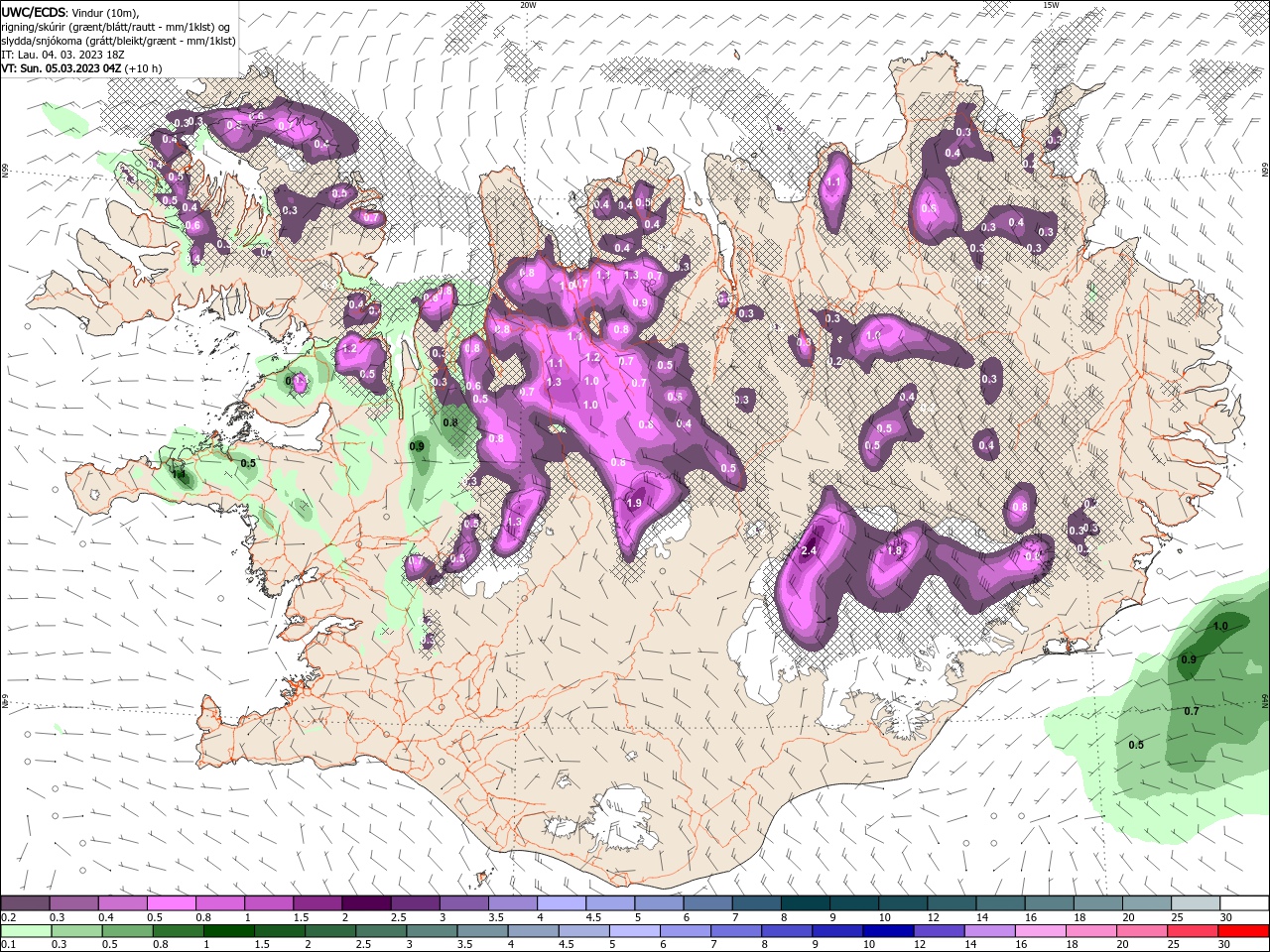The height and width of the screenshot is (952, 1270).
Task: Click the deep blue rain swatch labeled 10
Action: coord(888,931)
